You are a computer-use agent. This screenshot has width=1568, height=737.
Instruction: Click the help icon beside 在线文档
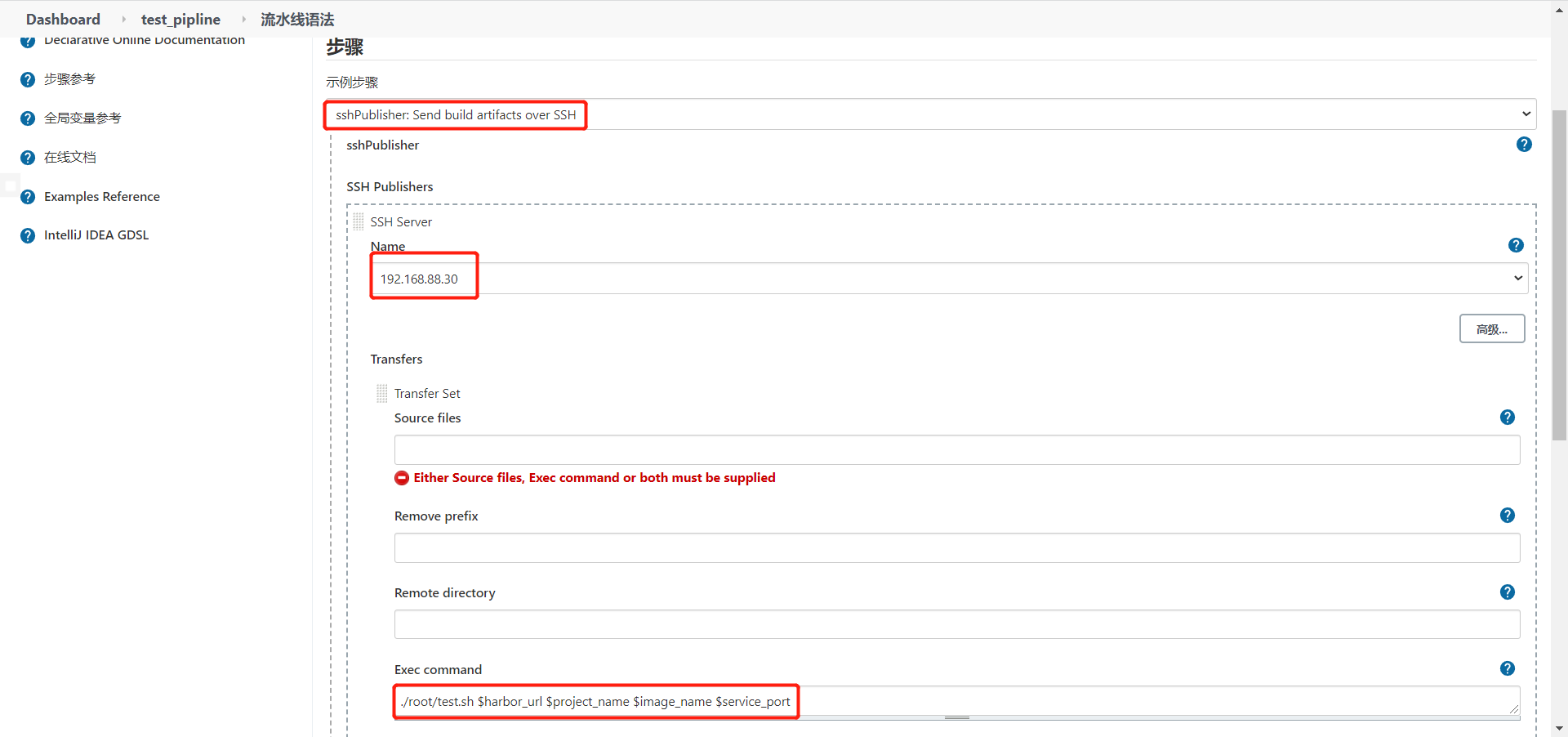coord(28,158)
